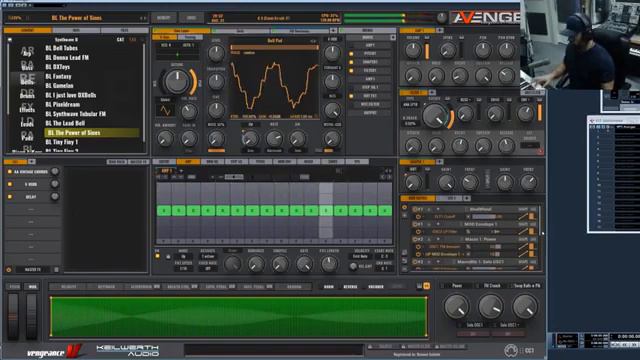Screen dimensions: 640x360
Task: Click the plus icon beside FILTER 1
Action: (x=432, y=93)
